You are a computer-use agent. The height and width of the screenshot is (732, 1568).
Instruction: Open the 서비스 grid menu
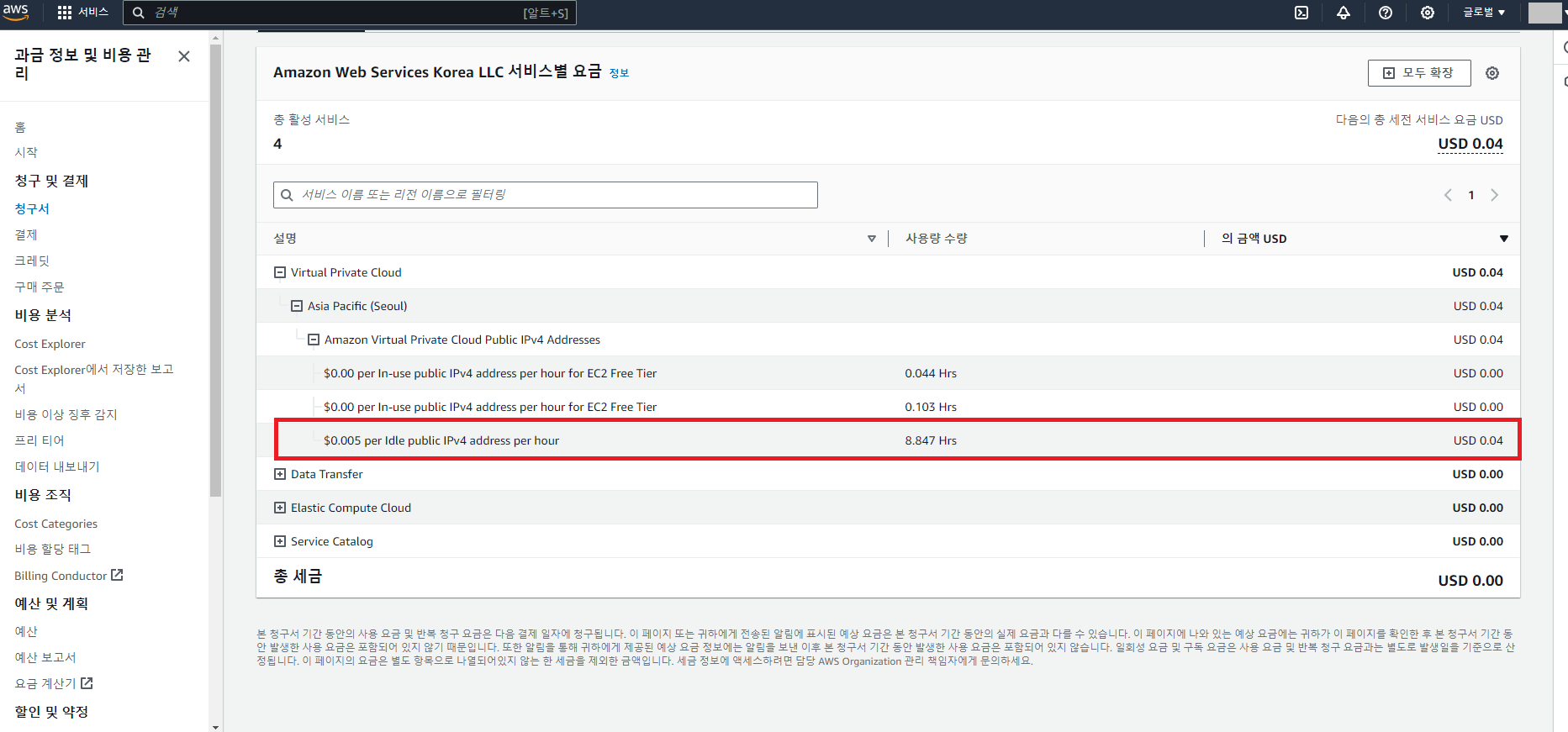click(82, 13)
